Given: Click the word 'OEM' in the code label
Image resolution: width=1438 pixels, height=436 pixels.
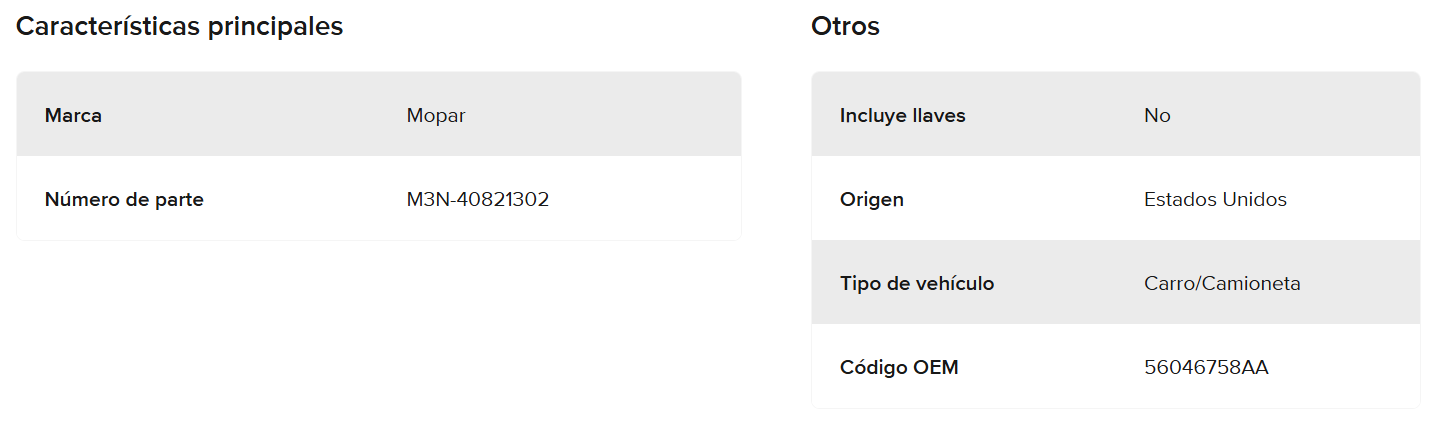Looking at the screenshot, I should [x=936, y=368].
